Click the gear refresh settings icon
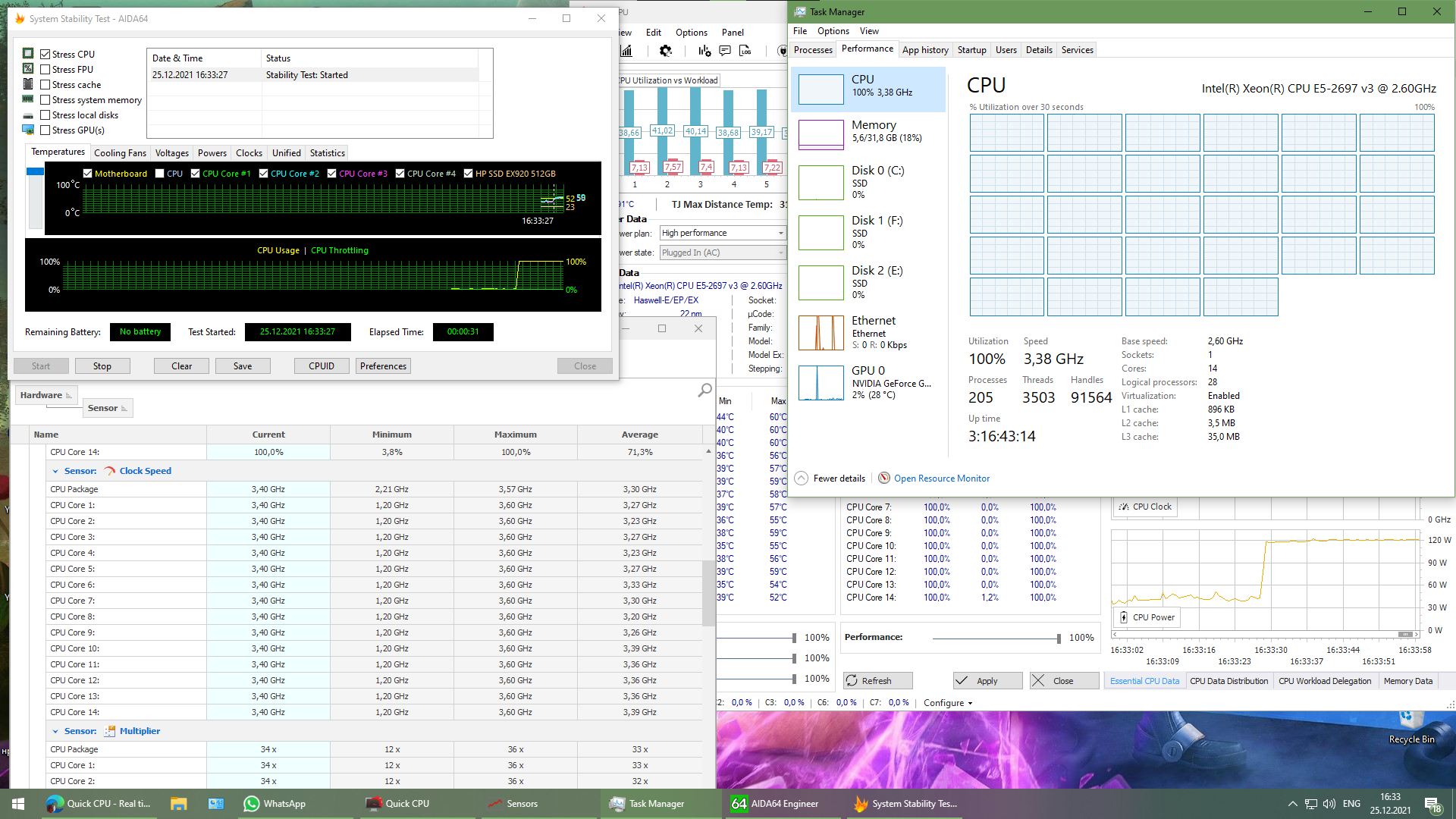The image size is (1456, 819). [665, 51]
